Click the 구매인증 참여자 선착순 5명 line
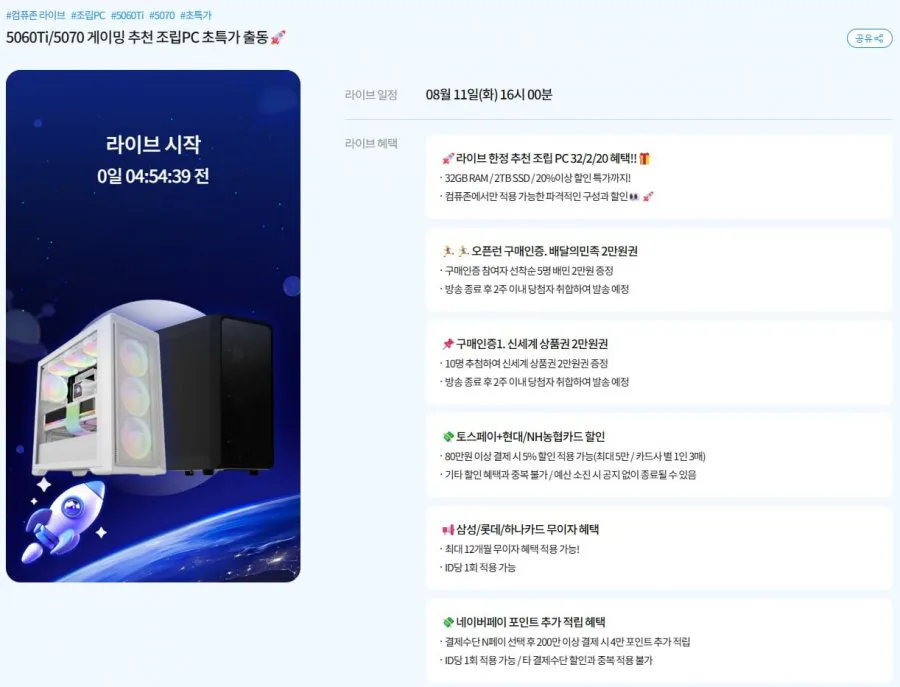Image resolution: width=900 pixels, height=687 pixels. [529, 271]
